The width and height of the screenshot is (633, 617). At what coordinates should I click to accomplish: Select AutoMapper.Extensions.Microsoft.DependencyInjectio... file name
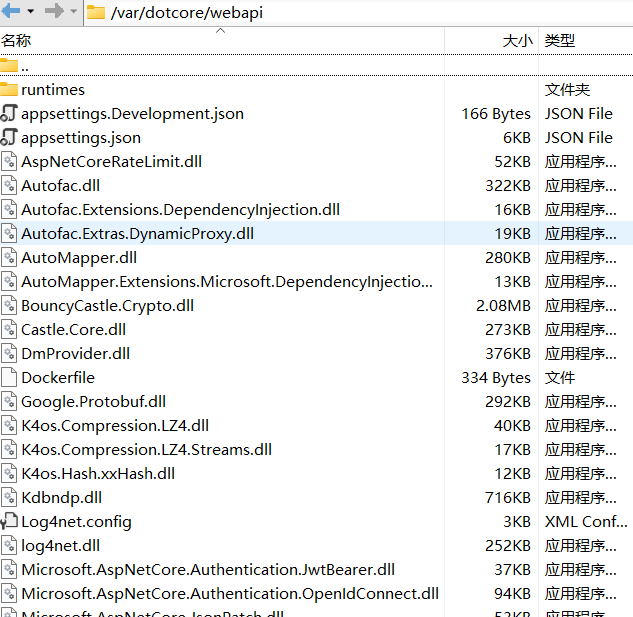click(x=227, y=282)
